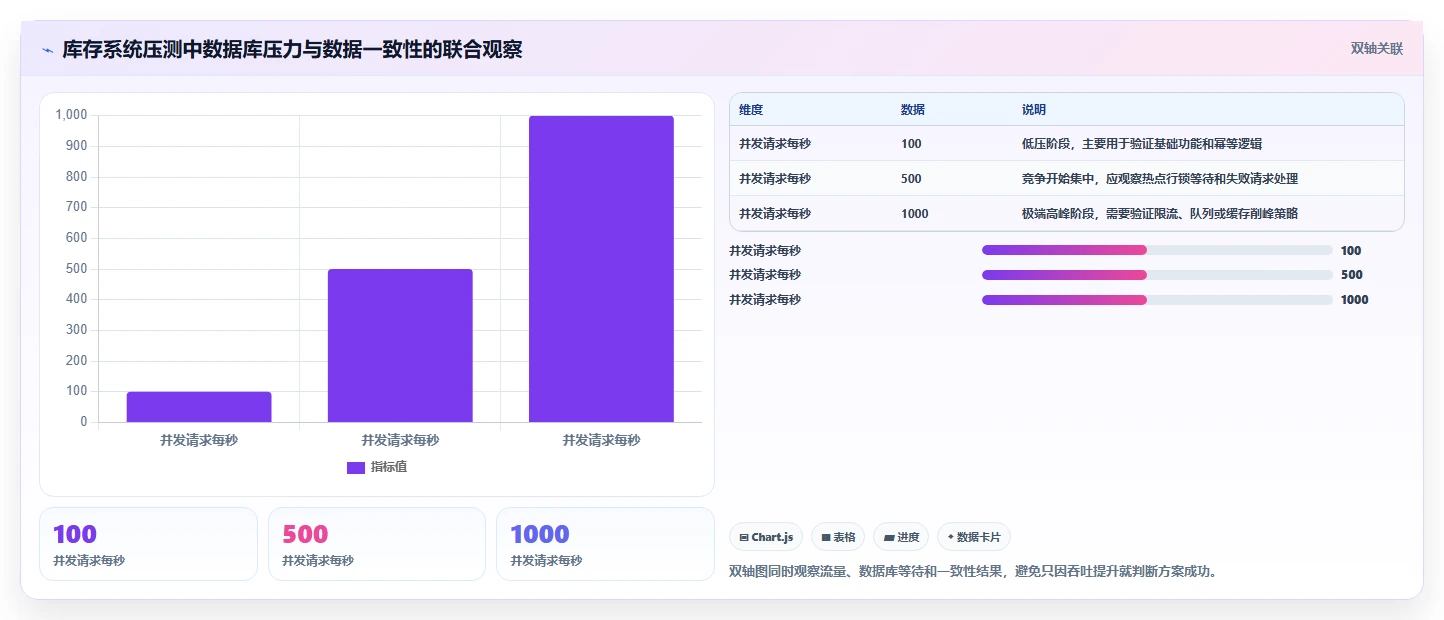Select the Chart.js tag chip

(x=766, y=537)
